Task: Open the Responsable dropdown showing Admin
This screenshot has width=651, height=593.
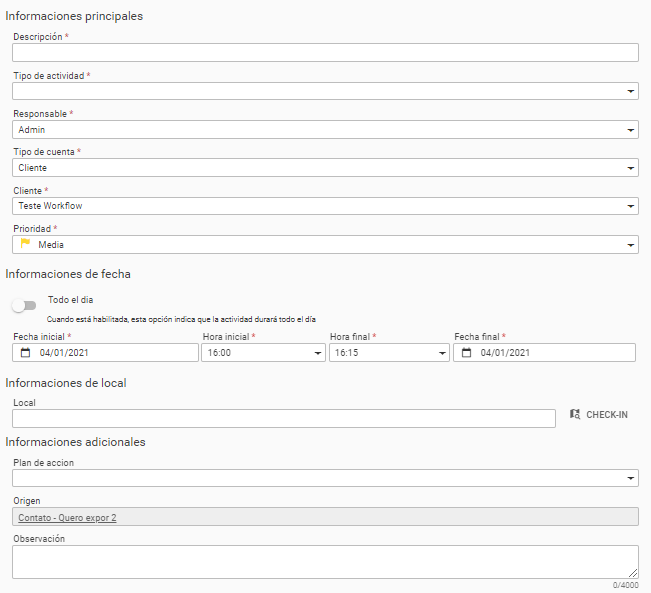Action: point(325,130)
